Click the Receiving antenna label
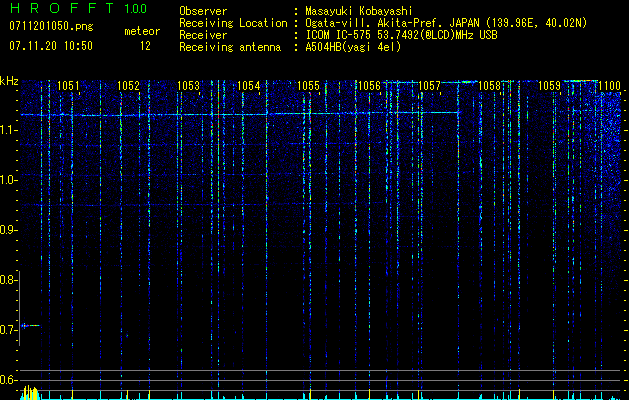The image size is (629, 400). click(230, 47)
